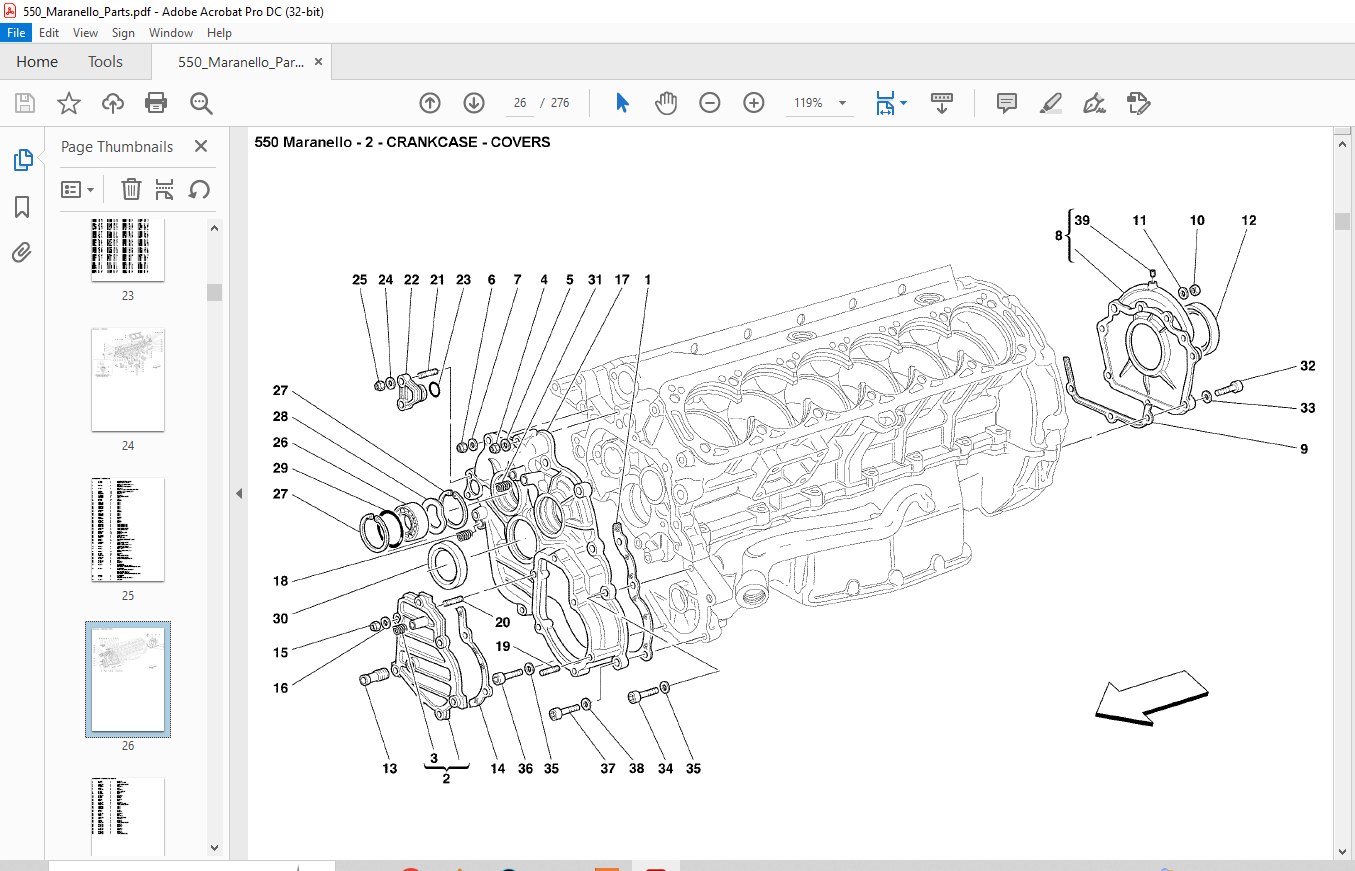Click the thumbnails panel scroll up arrow
1355x871 pixels.
[214, 228]
